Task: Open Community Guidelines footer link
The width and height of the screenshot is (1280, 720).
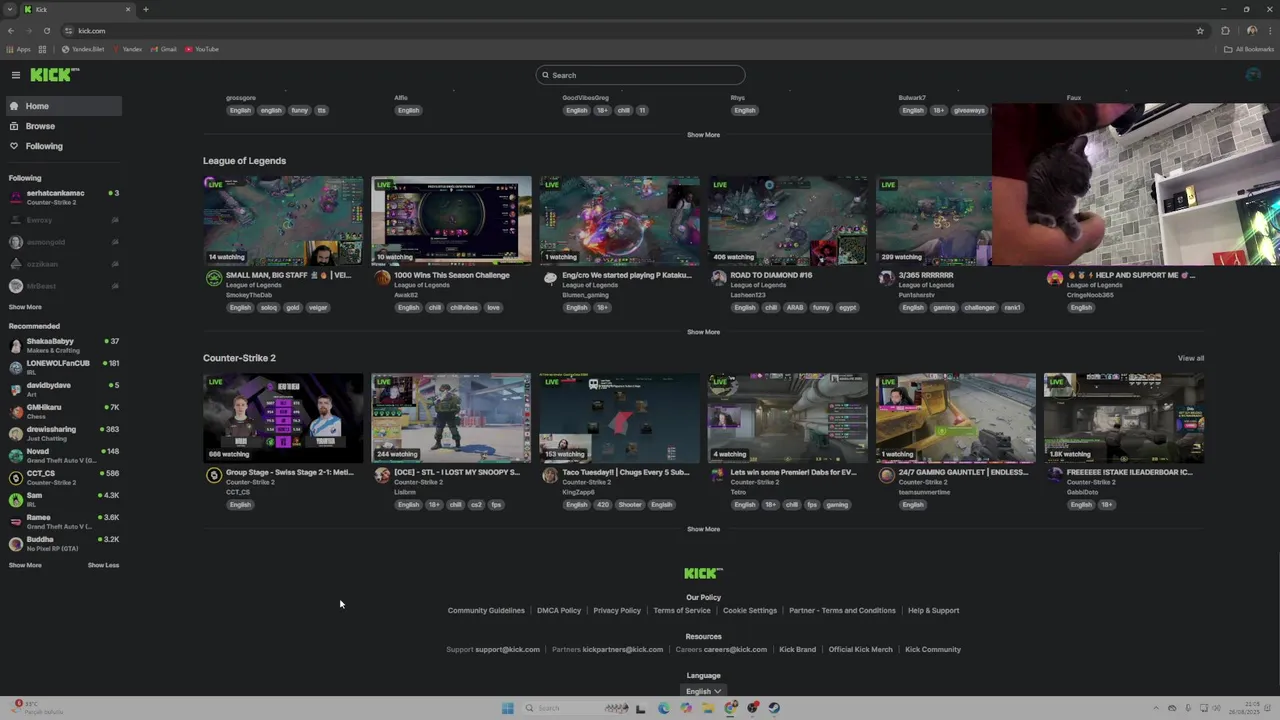Action: point(486,610)
